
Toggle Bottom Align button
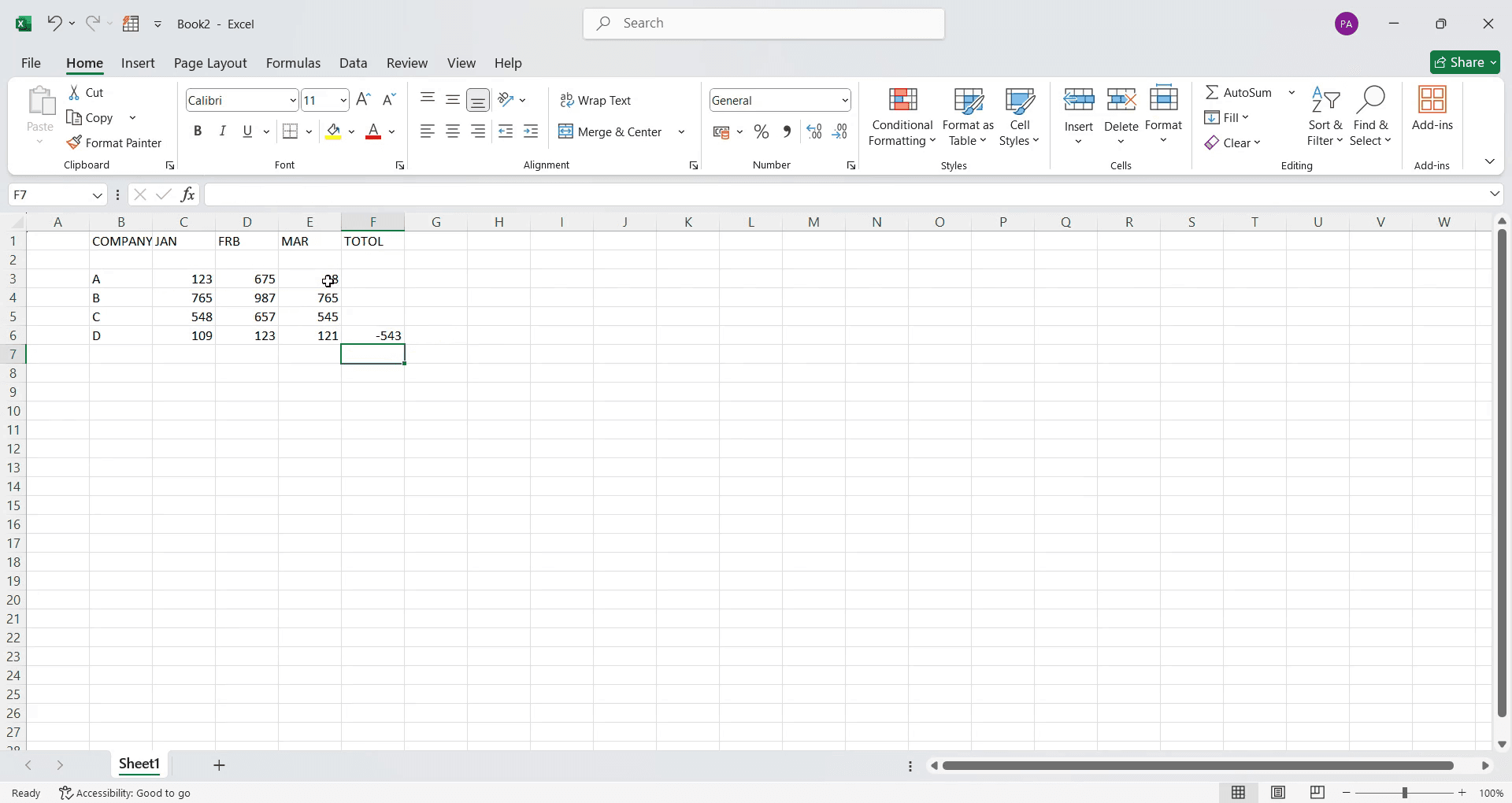[478, 99]
